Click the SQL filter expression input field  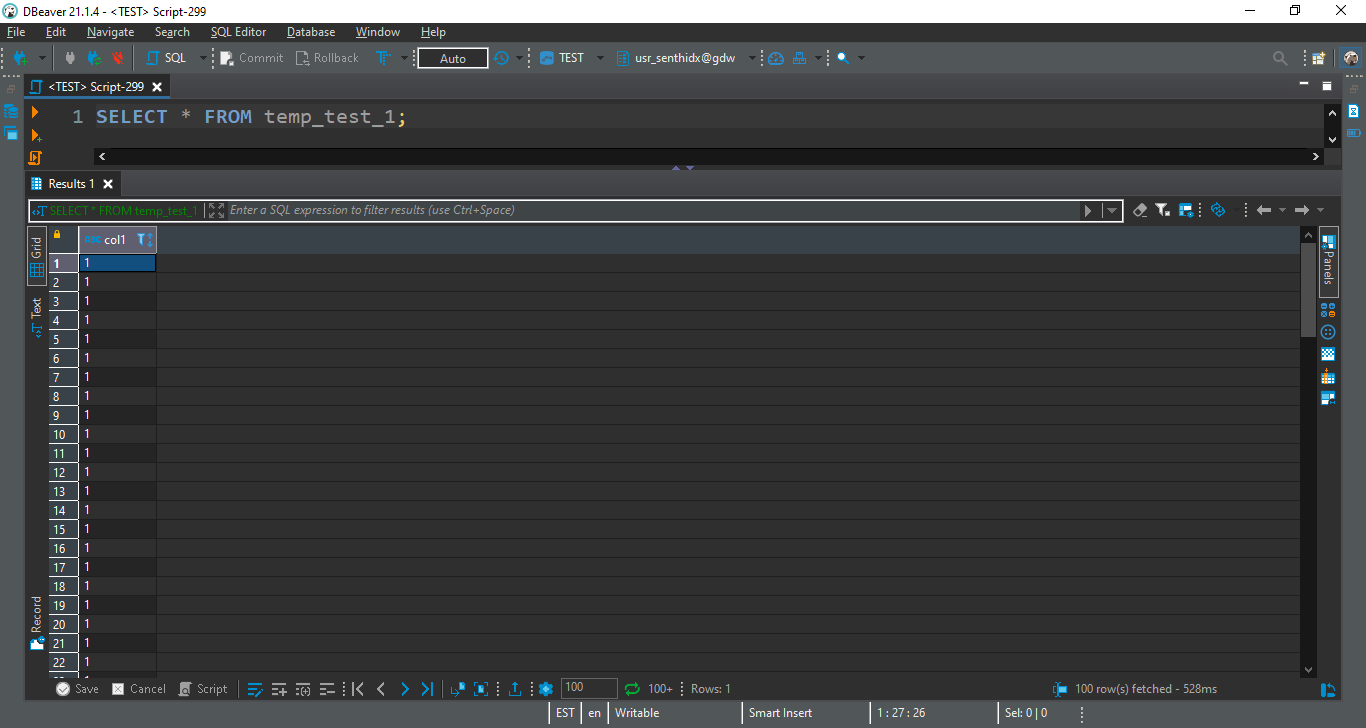(x=654, y=210)
